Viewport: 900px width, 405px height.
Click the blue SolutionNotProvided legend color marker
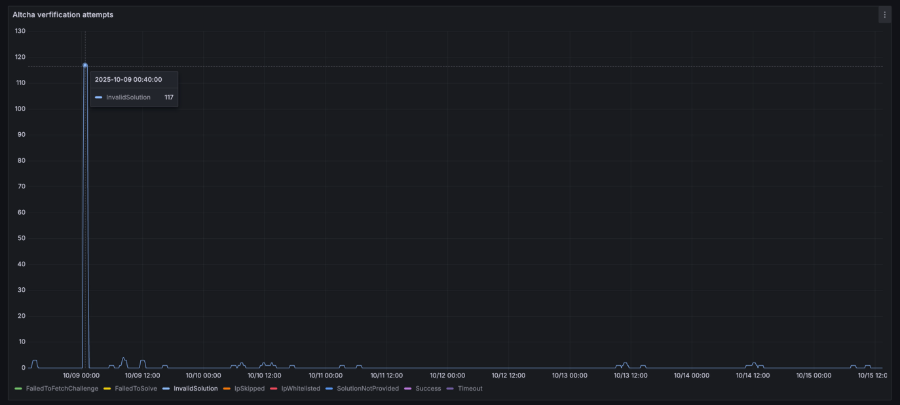tap(329, 388)
